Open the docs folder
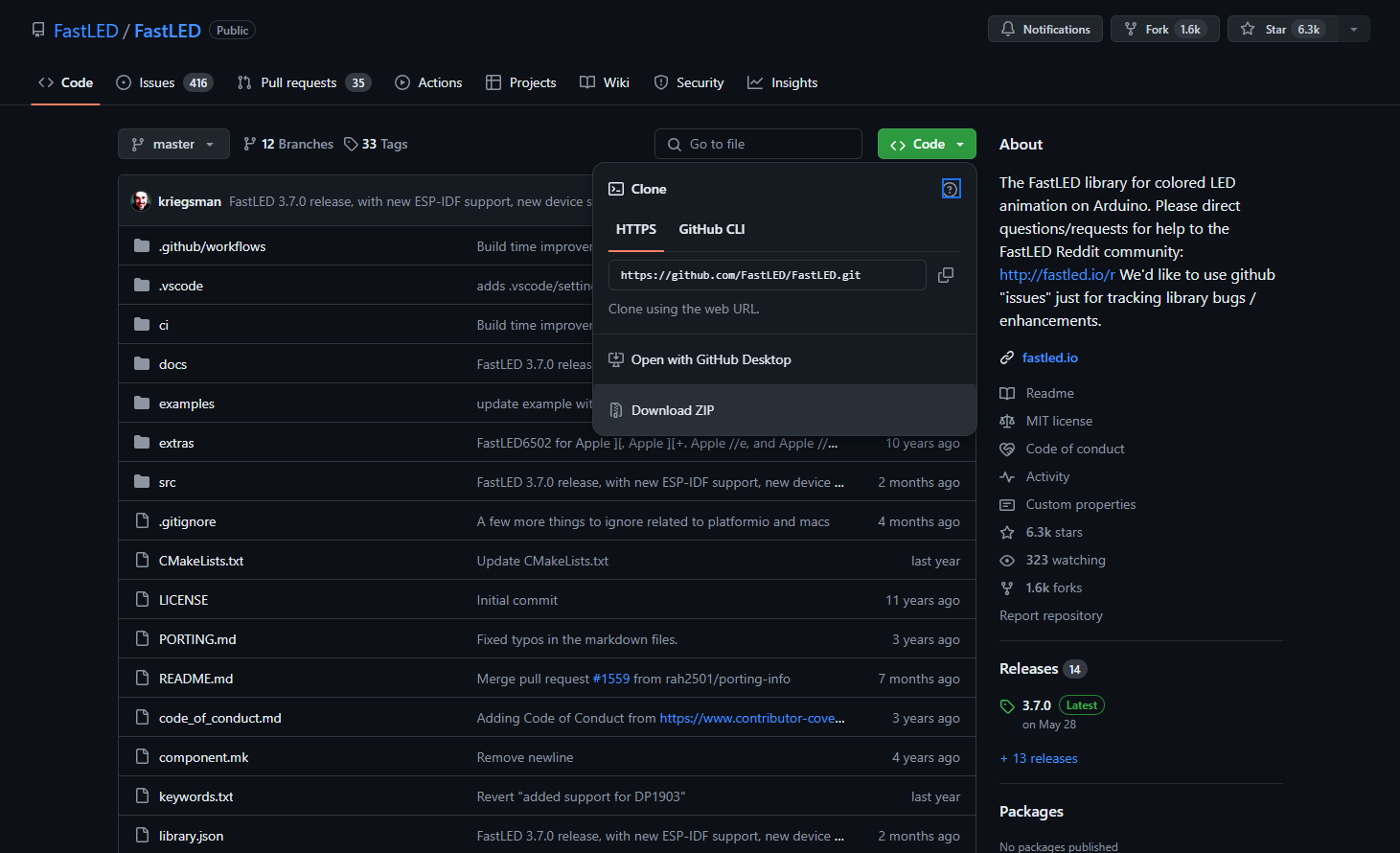Screen dimensions: 1400x853 point(172,364)
